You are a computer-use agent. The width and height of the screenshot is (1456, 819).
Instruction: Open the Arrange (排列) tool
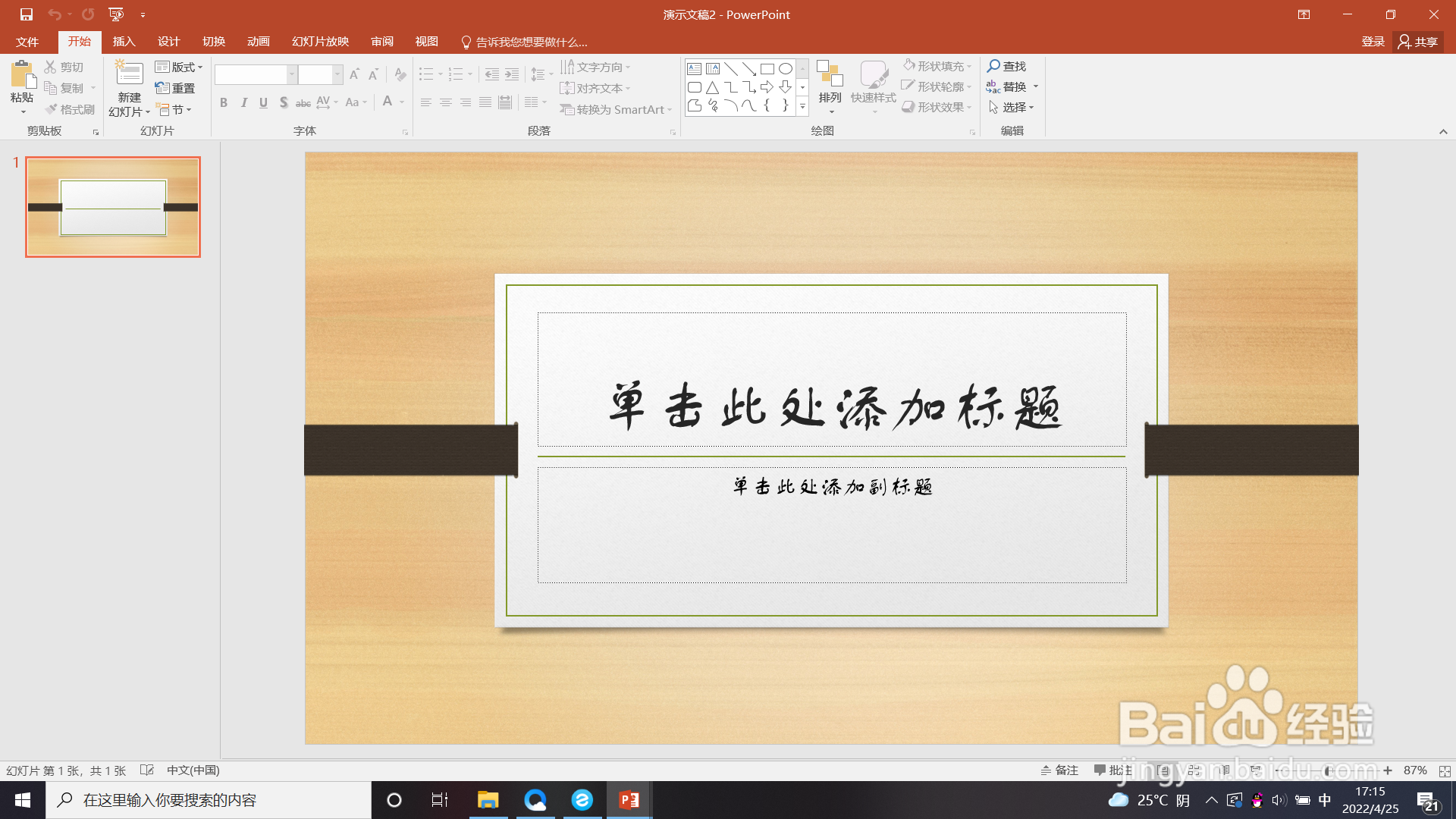click(830, 83)
